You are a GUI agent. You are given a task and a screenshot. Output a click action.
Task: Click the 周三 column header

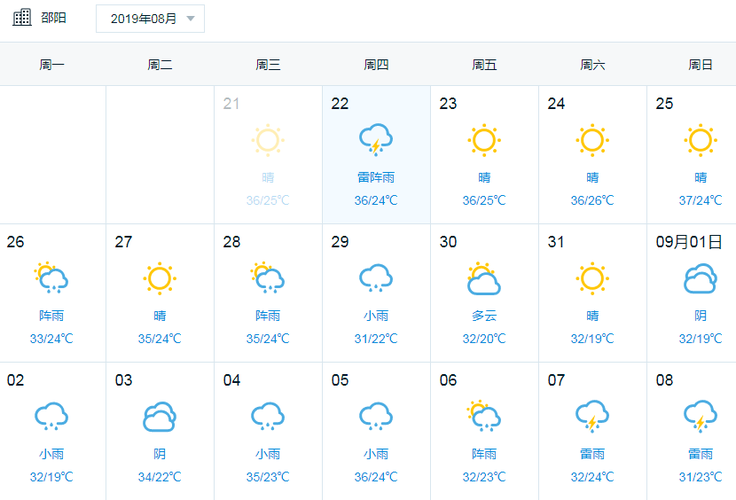click(268, 64)
